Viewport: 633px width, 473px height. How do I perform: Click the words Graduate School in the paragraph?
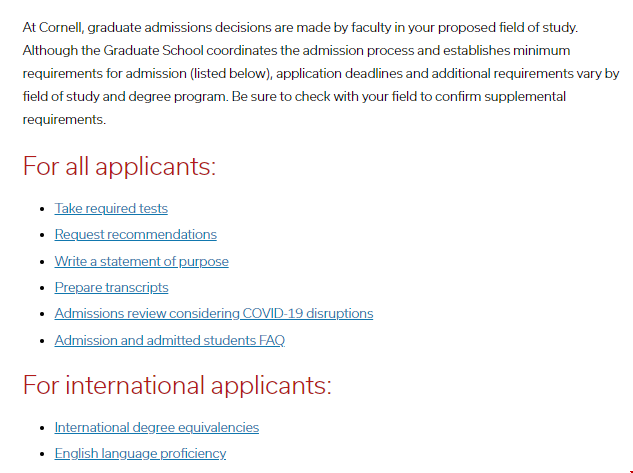[153, 50]
